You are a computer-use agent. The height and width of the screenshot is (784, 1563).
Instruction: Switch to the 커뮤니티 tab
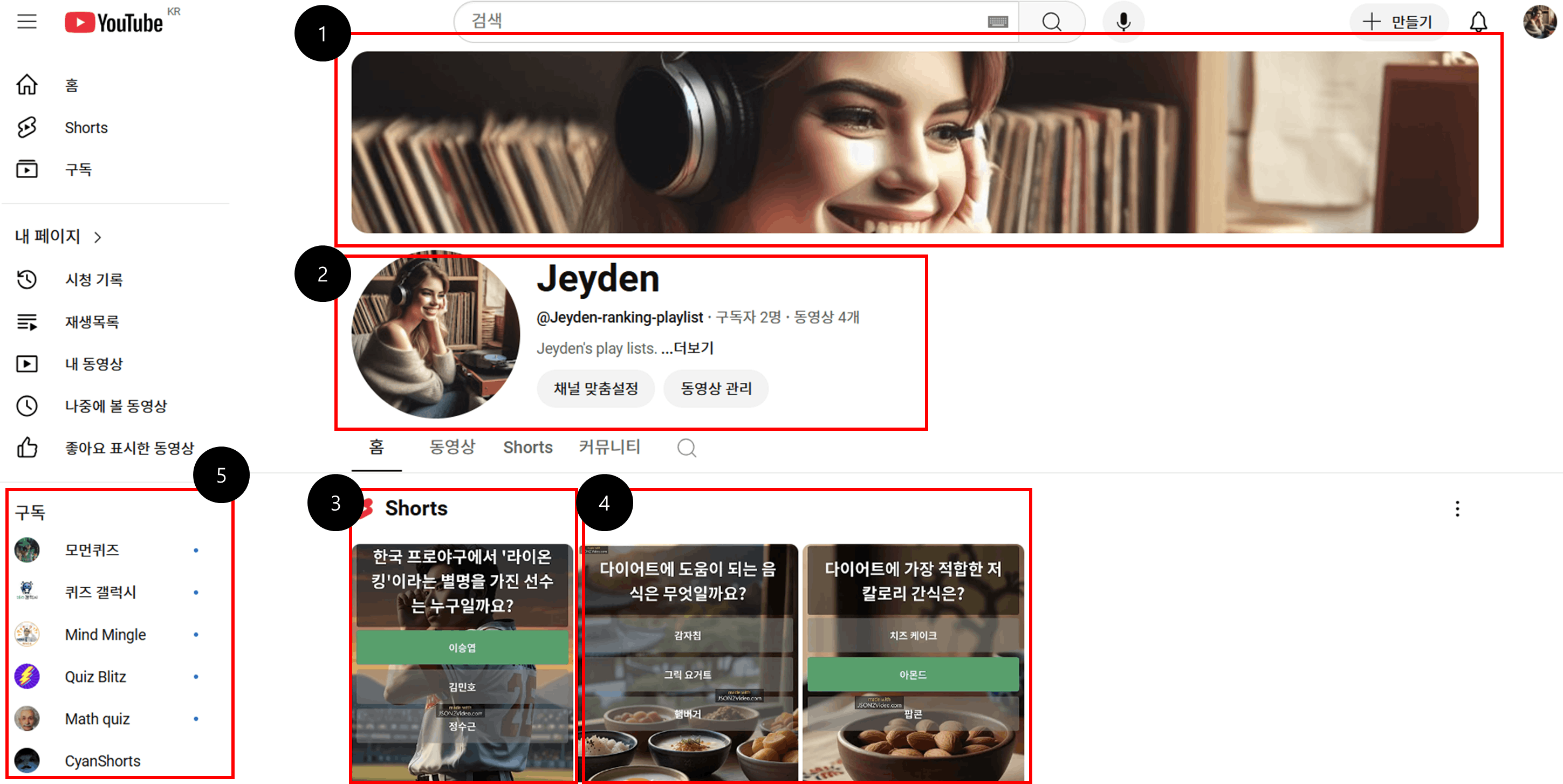click(x=609, y=447)
